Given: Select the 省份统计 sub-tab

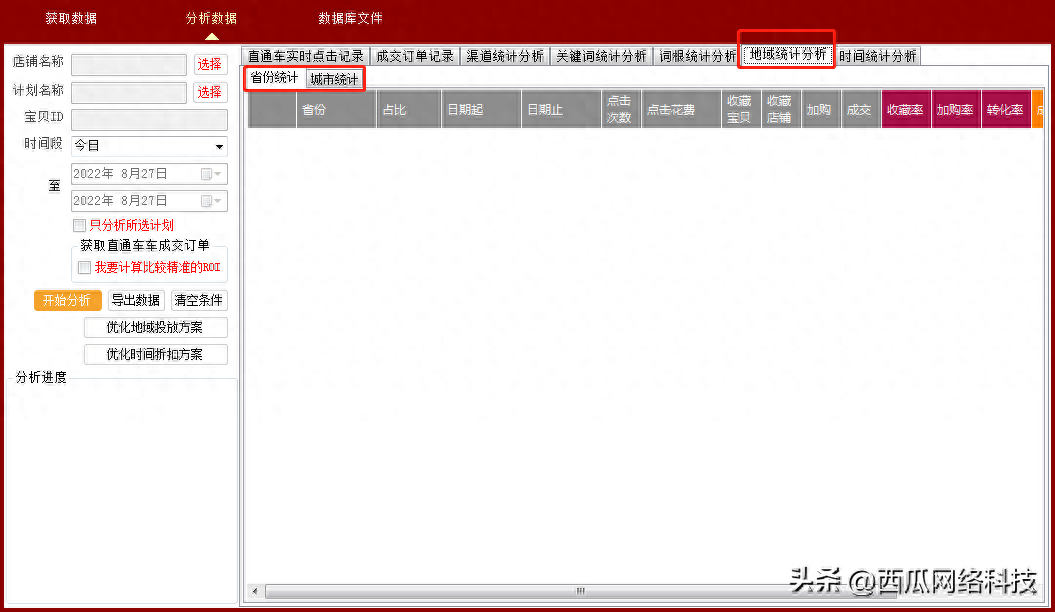Looking at the screenshot, I should coord(274,78).
